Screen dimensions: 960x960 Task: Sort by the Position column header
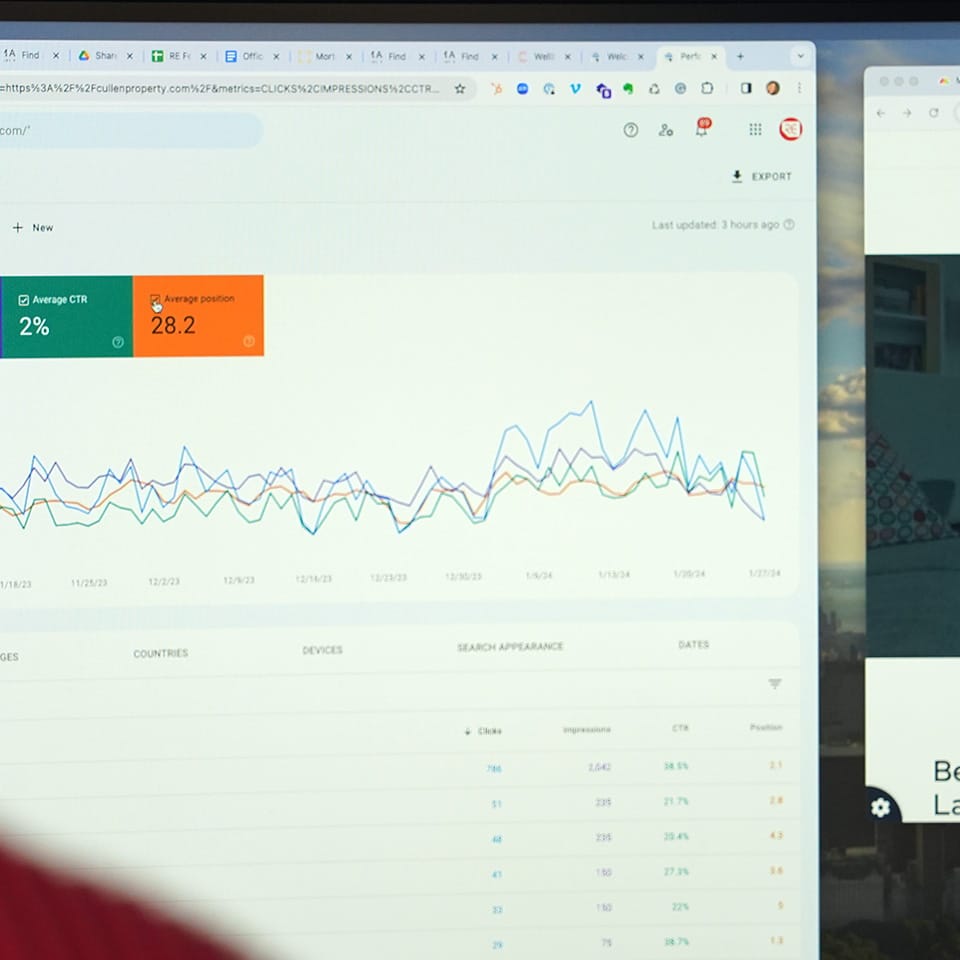click(766, 727)
